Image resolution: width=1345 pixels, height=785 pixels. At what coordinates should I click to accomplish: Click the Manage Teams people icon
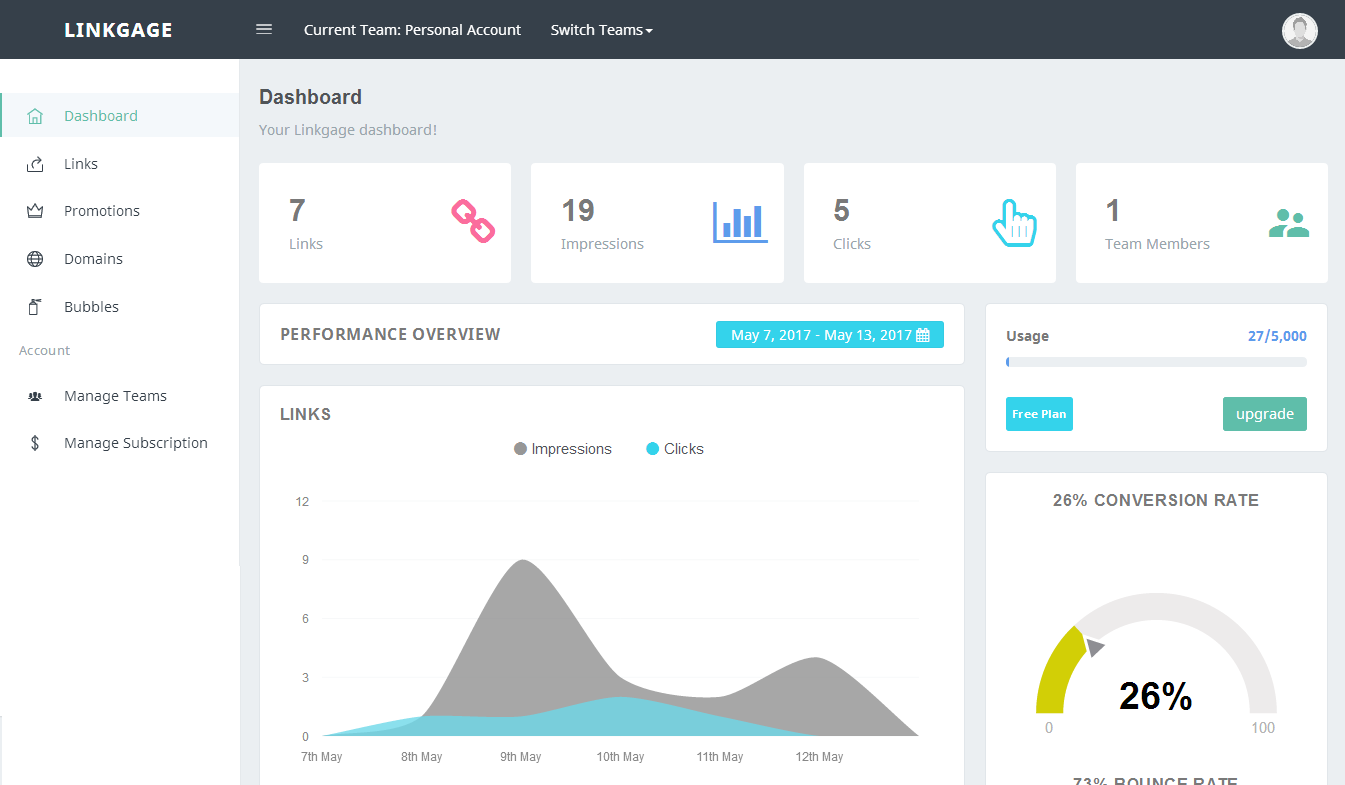(35, 396)
